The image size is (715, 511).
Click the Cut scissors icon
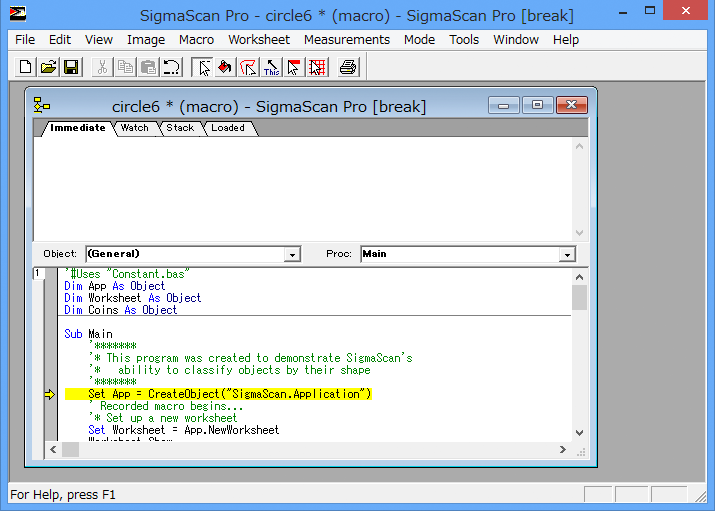click(103, 67)
